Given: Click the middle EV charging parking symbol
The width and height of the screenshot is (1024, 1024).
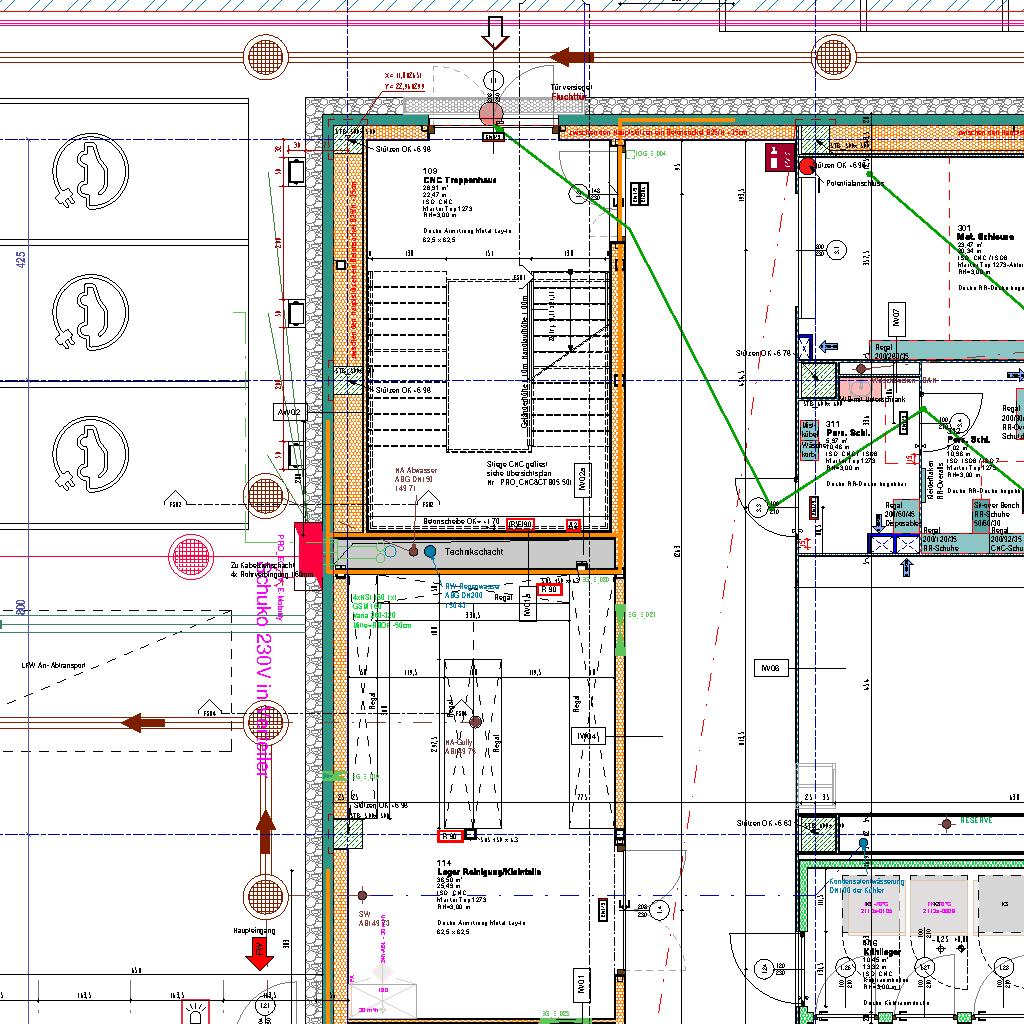Looking at the screenshot, I should 90,312.
